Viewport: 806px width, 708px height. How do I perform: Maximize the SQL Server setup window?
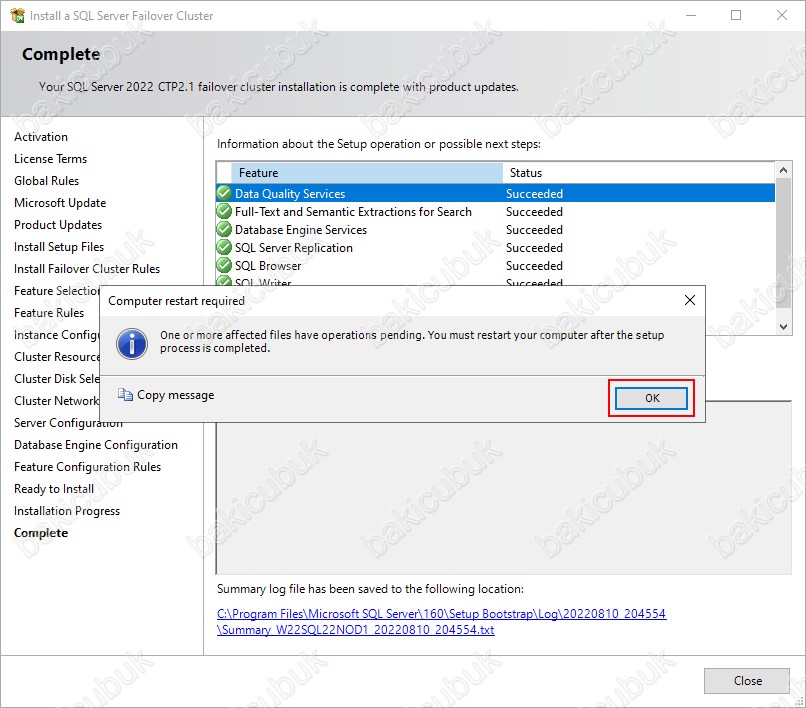coord(736,15)
